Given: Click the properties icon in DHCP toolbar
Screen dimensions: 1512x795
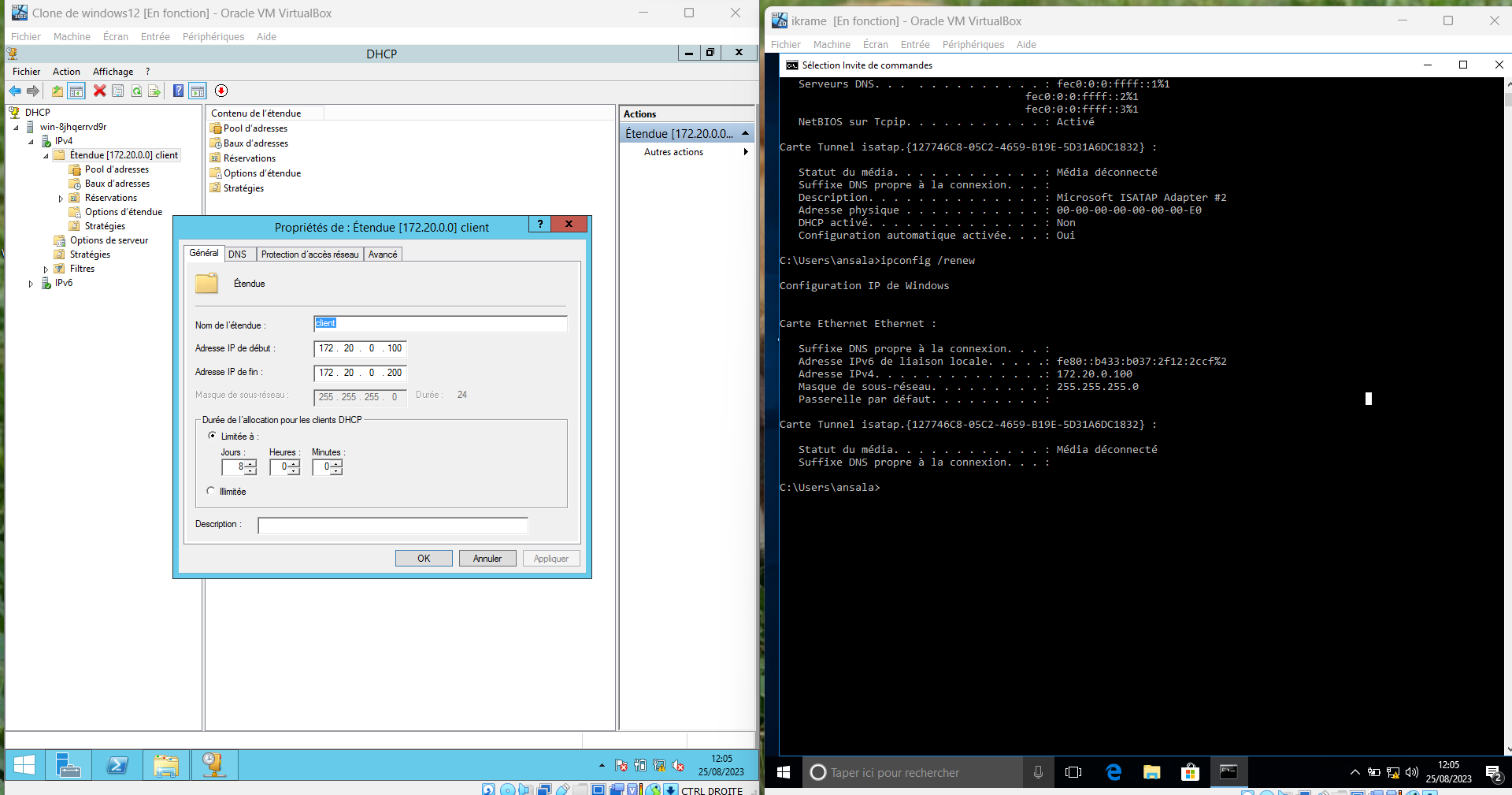Looking at the screenshot, I should click(117, 91).
